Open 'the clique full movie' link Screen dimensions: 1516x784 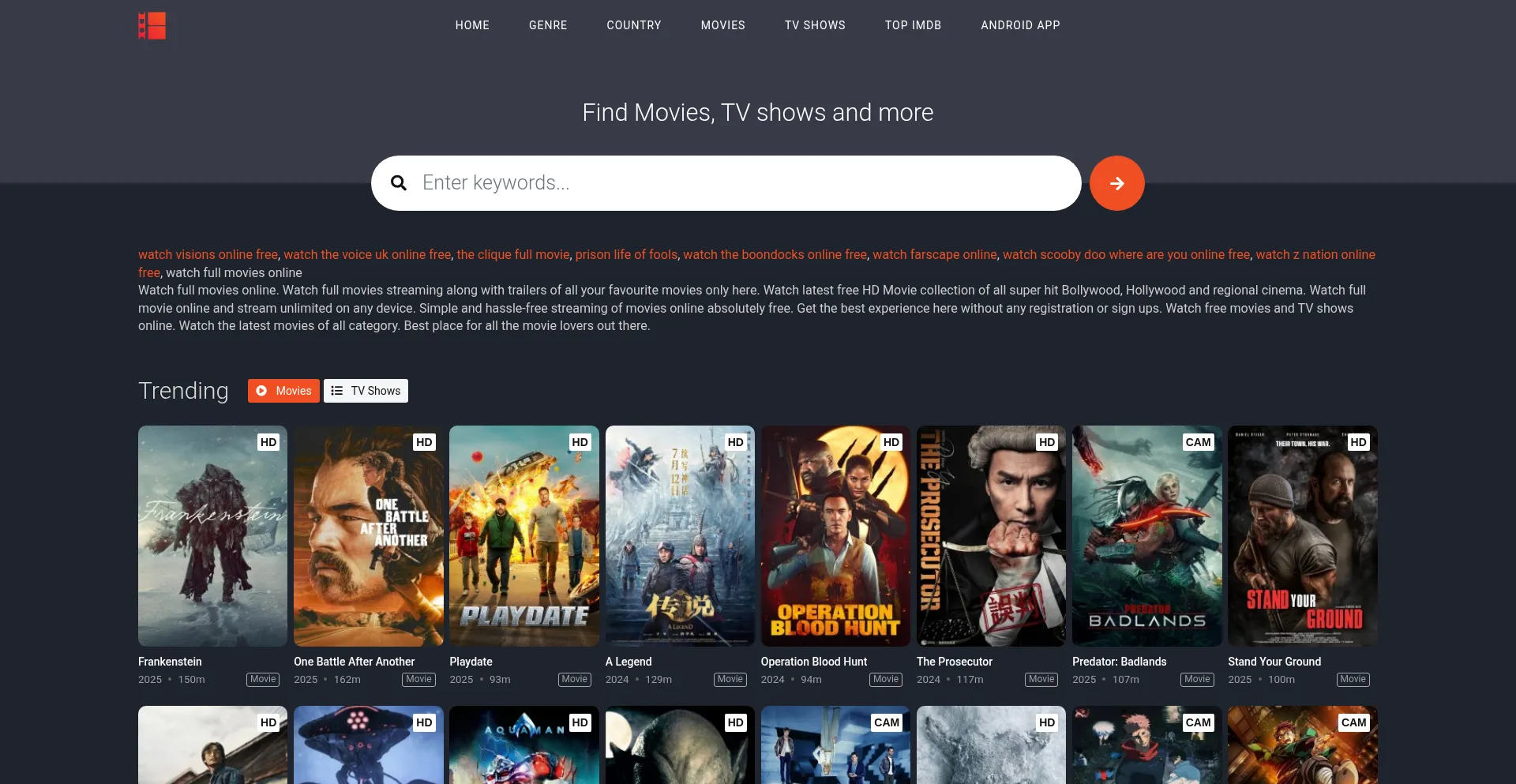coord(512,254)
